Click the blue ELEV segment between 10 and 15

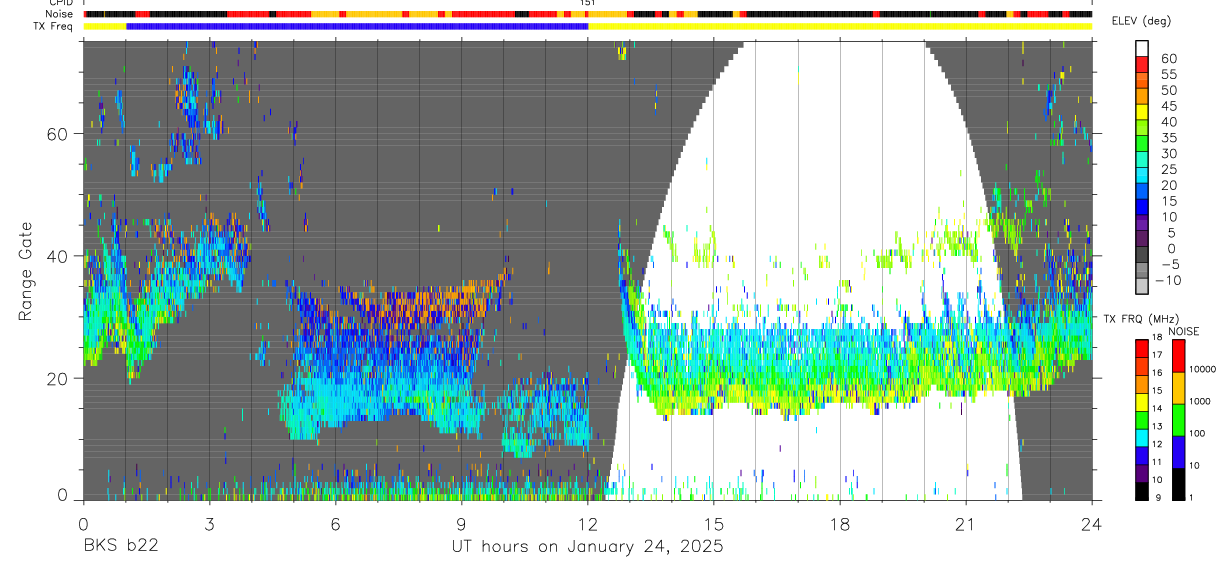(x=1142, y=209)
